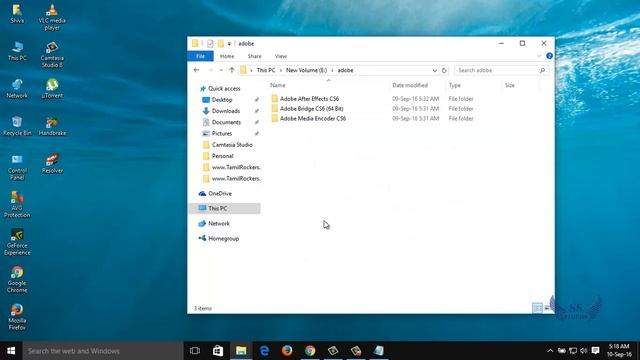Open Handbrake desktop shortcut
Screen dimensions: 640x360
[52, 126]
